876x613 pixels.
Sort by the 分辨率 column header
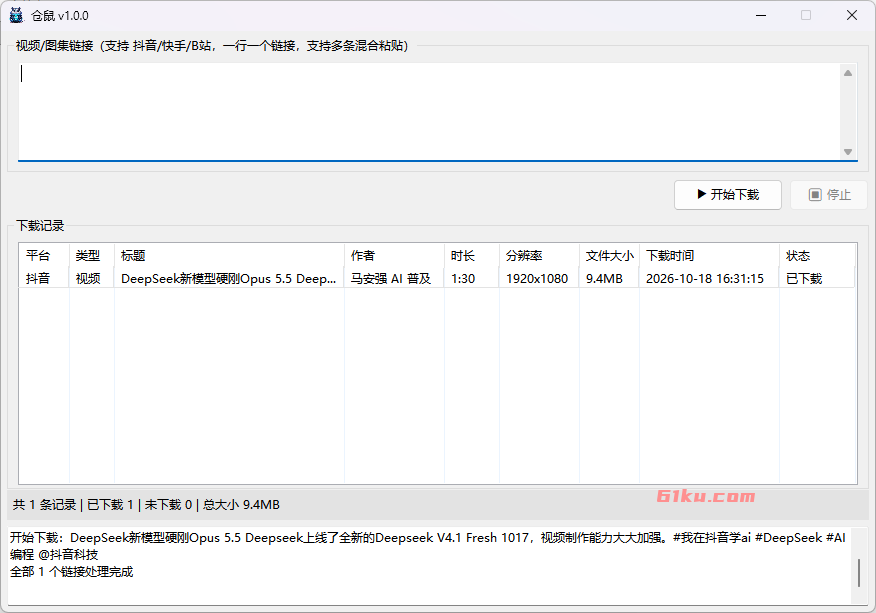coord(539,255)
